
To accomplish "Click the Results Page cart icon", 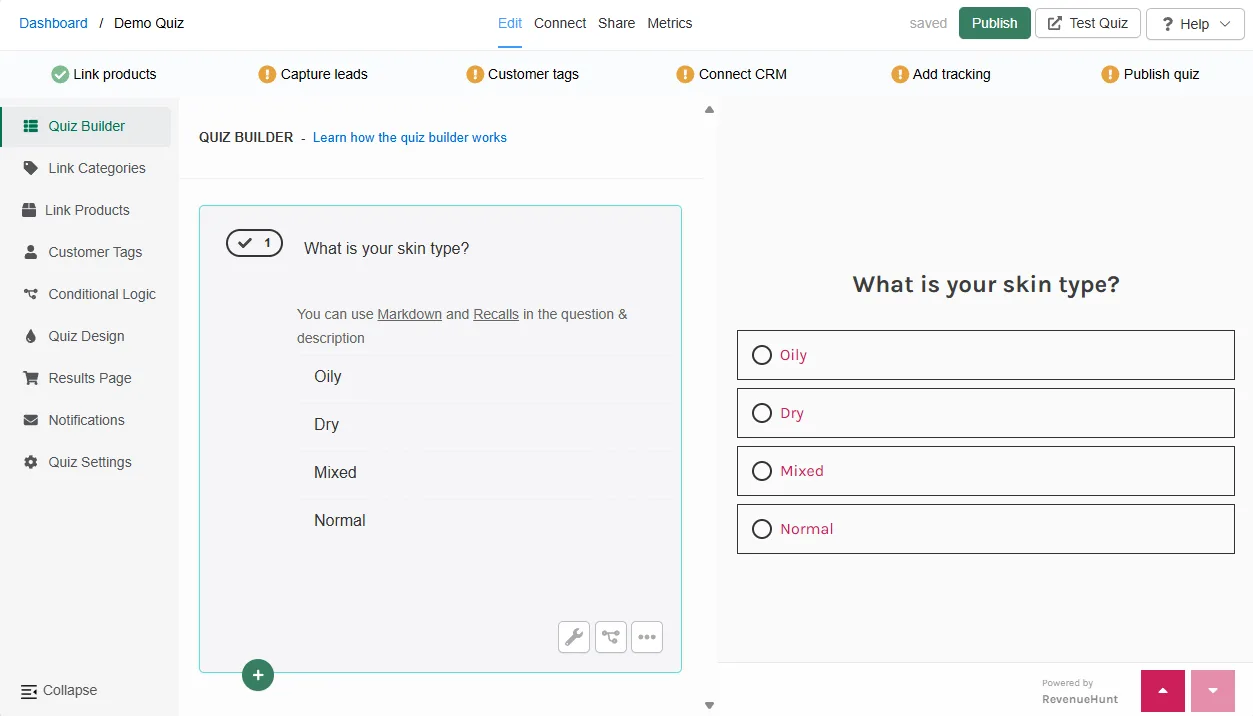I will (30, 378).
